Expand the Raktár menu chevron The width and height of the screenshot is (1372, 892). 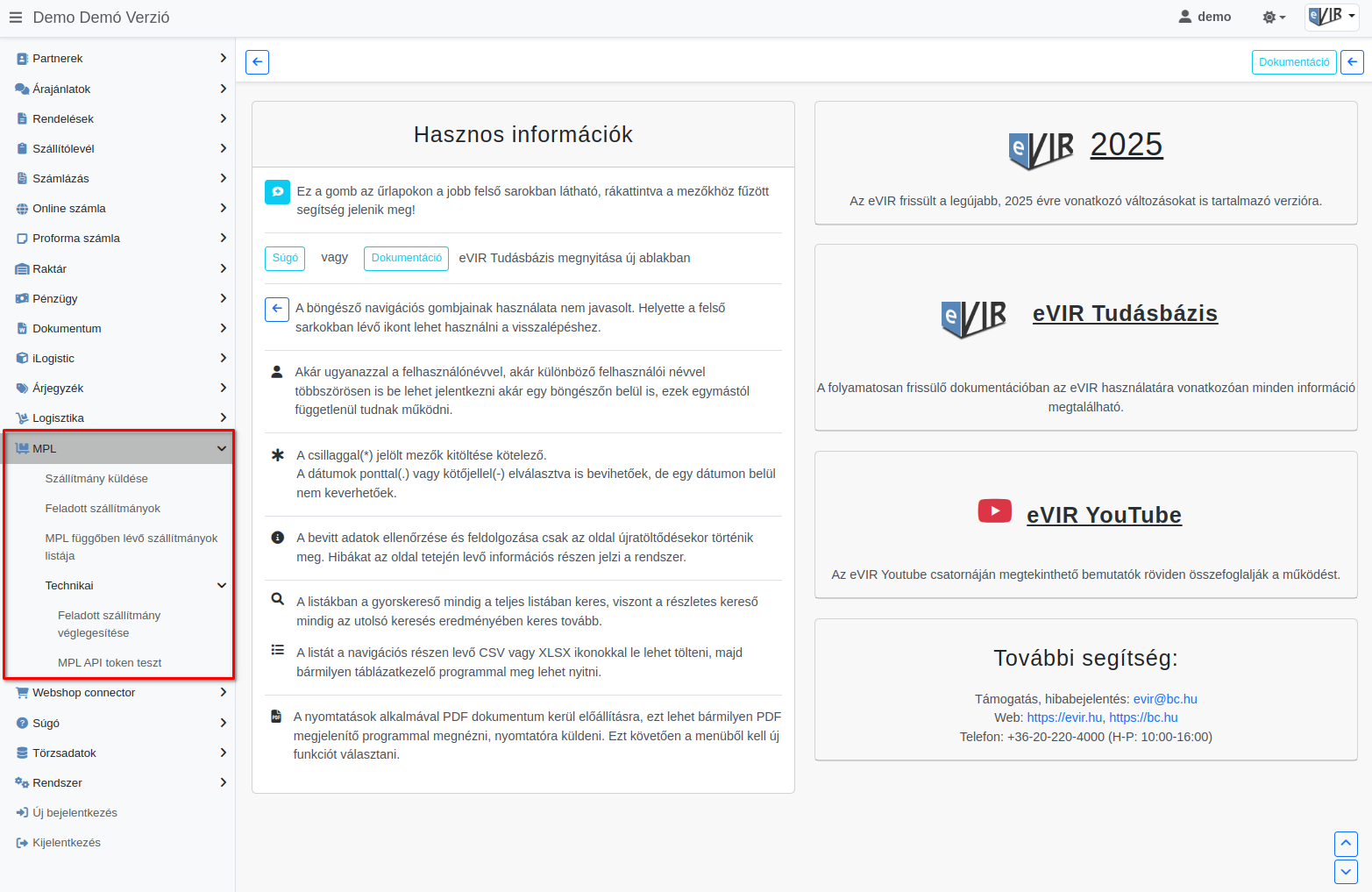tap(223, 268)
